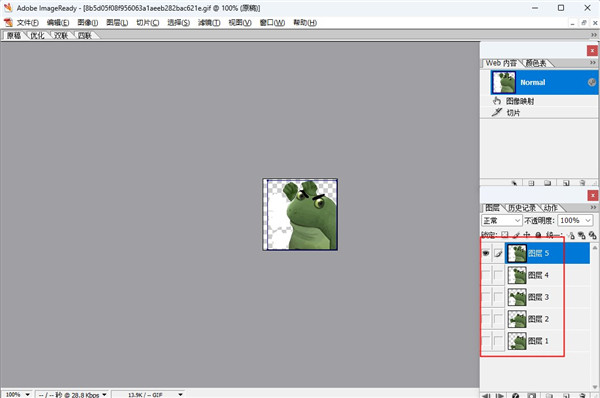This screenshot has width=600, height=398.
Task: Click the arrow icon at Web content bottom
Action: tap(514, 183)
